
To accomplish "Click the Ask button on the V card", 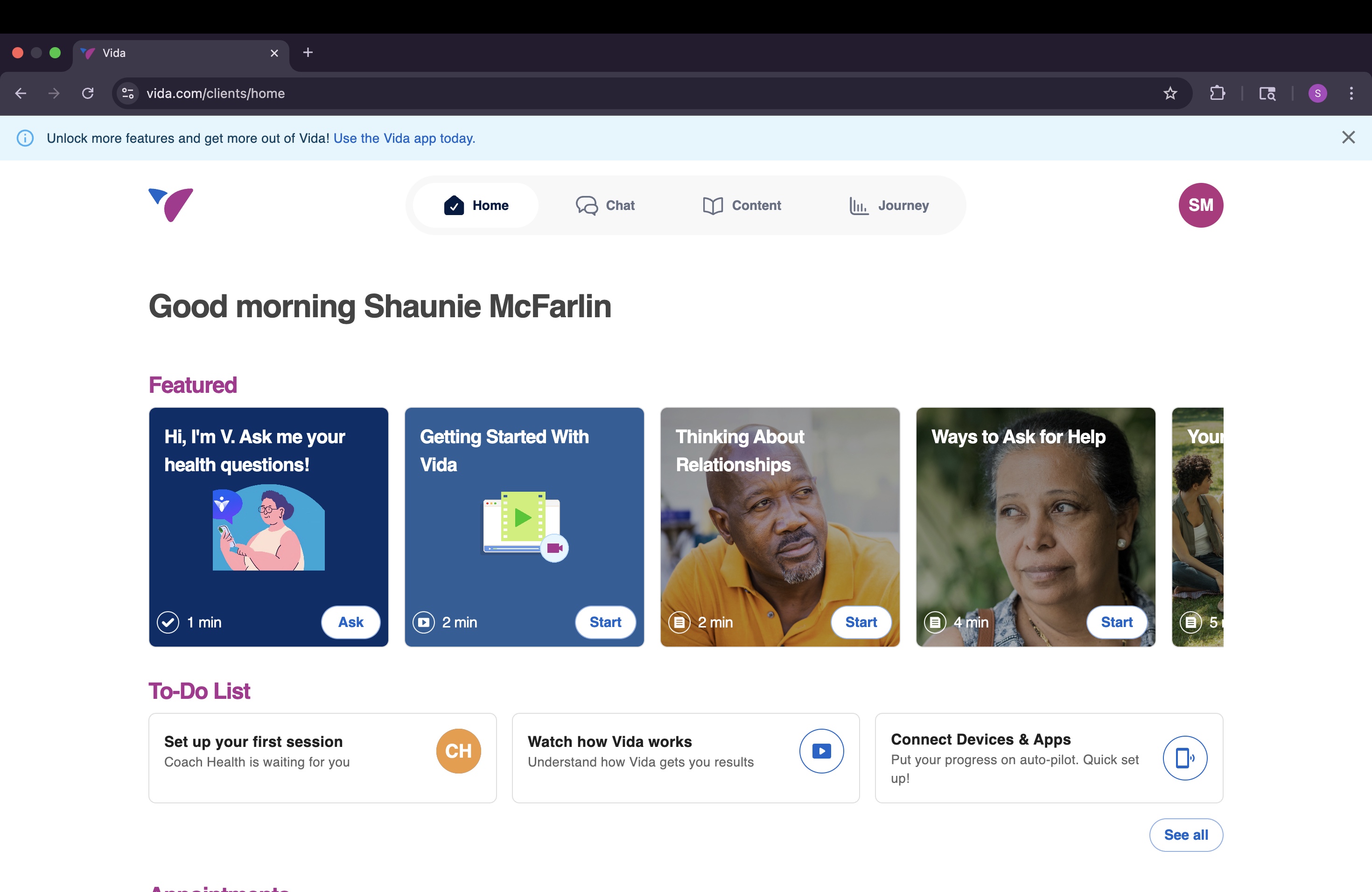I will [350, 622].
